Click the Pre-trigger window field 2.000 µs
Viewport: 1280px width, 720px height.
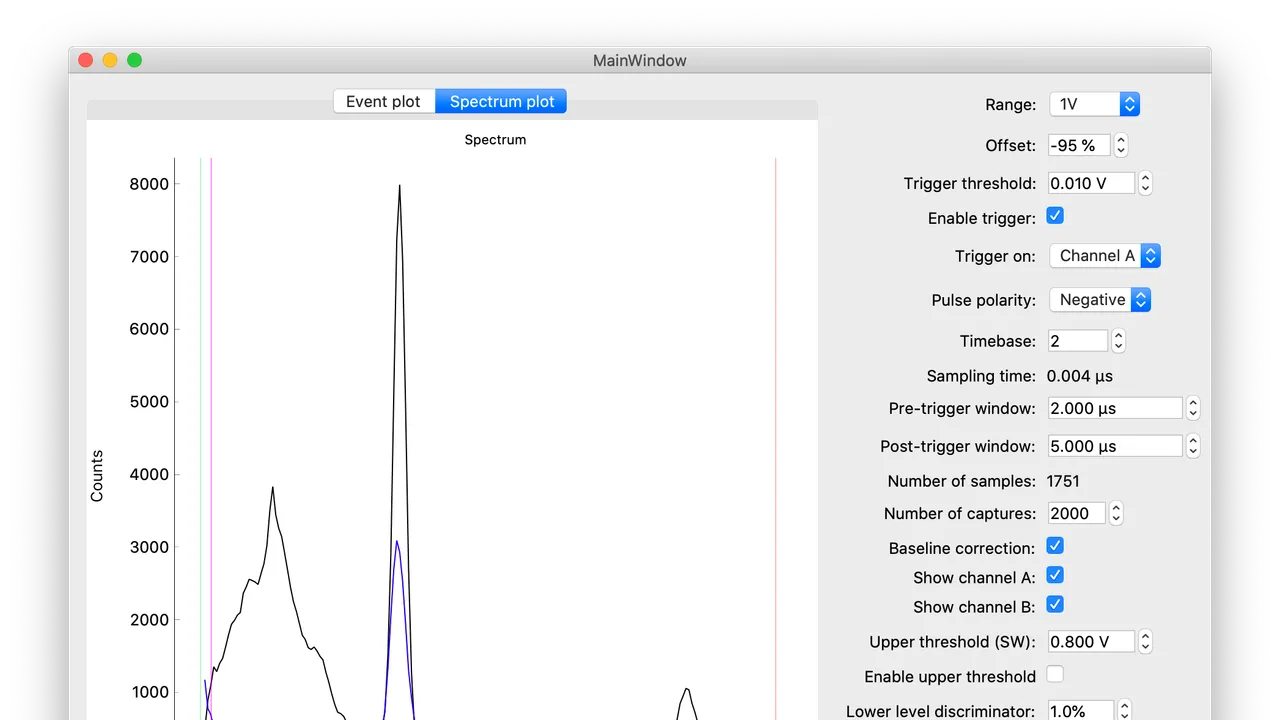[x=1115, y=408]
